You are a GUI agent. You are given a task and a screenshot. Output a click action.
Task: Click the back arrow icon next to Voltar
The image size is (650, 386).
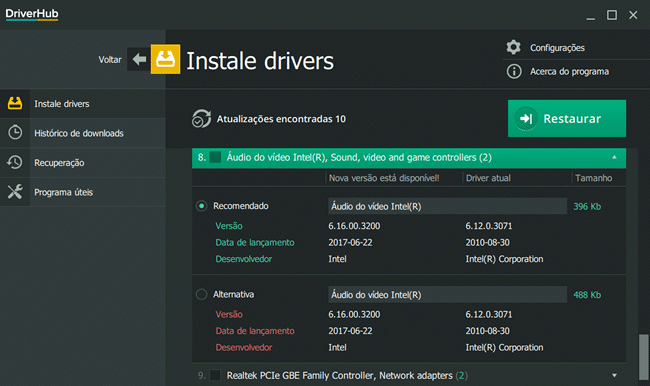(139, 59)
